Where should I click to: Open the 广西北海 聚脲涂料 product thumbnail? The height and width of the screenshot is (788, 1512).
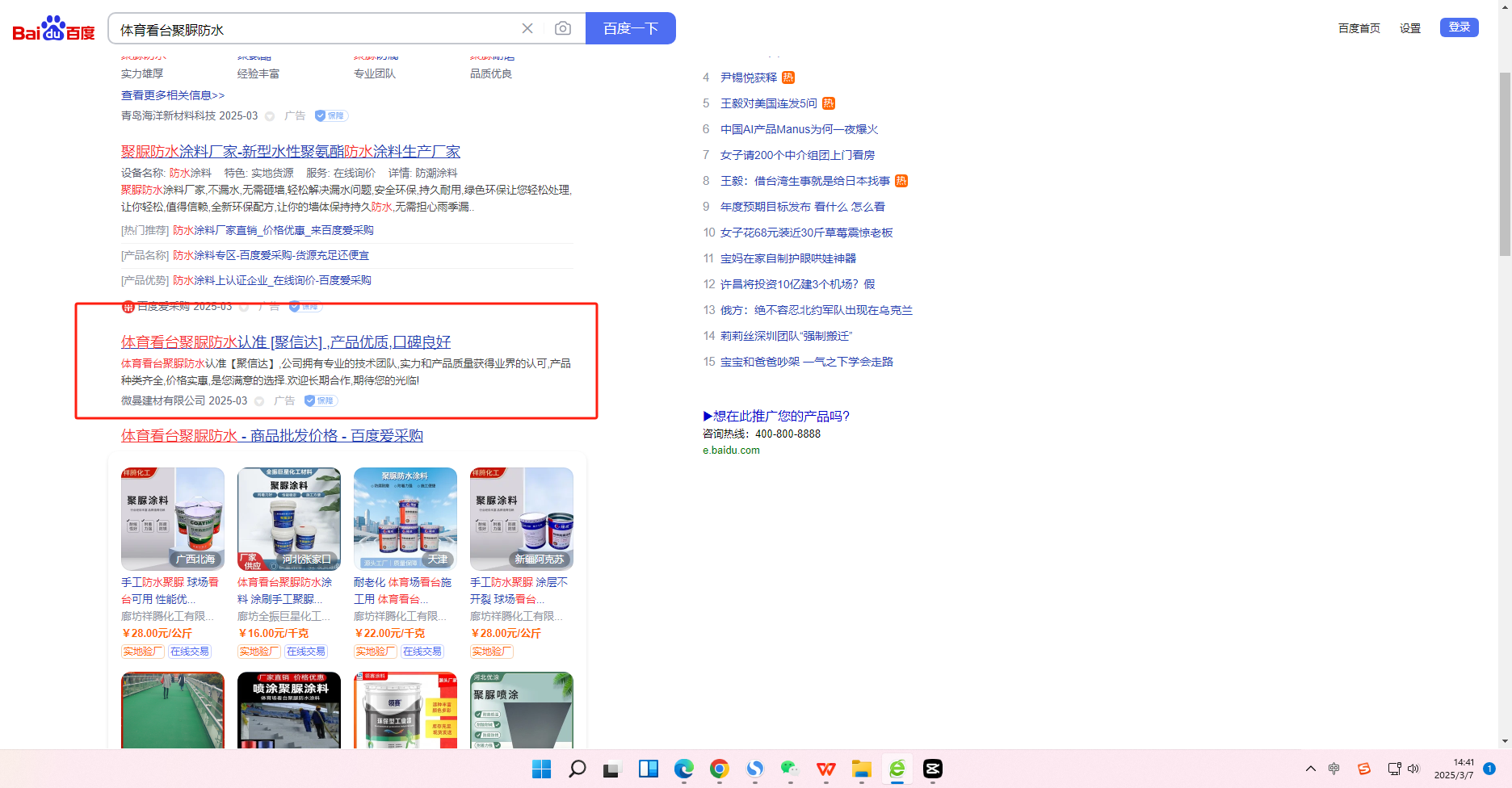point(173,519)
